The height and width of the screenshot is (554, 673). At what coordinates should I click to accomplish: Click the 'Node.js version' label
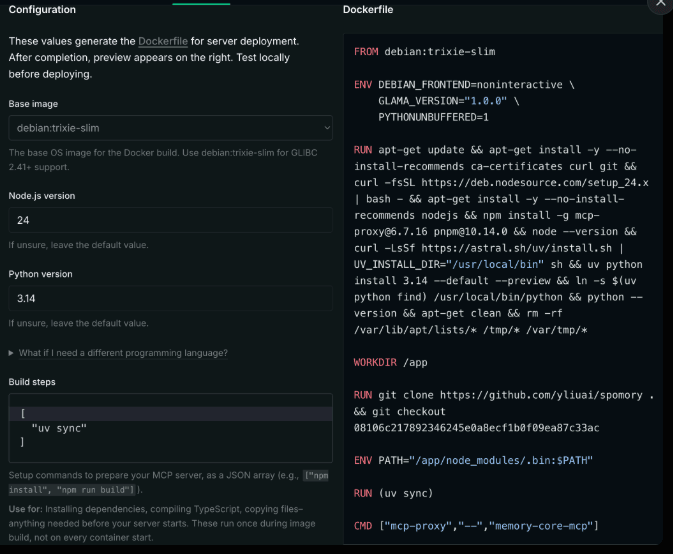42,196
